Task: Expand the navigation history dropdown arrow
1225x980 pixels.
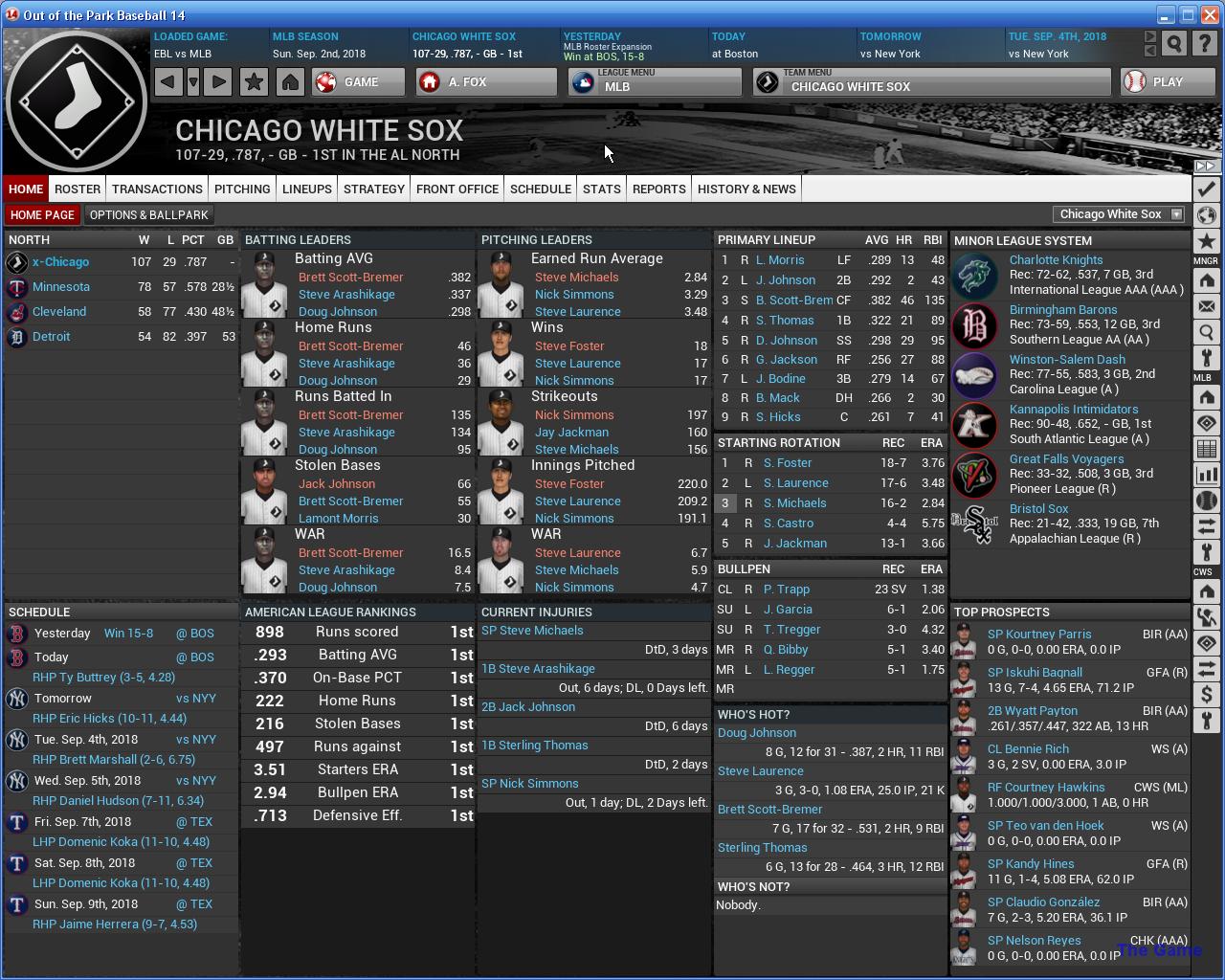Action: (x=193, y=82)
